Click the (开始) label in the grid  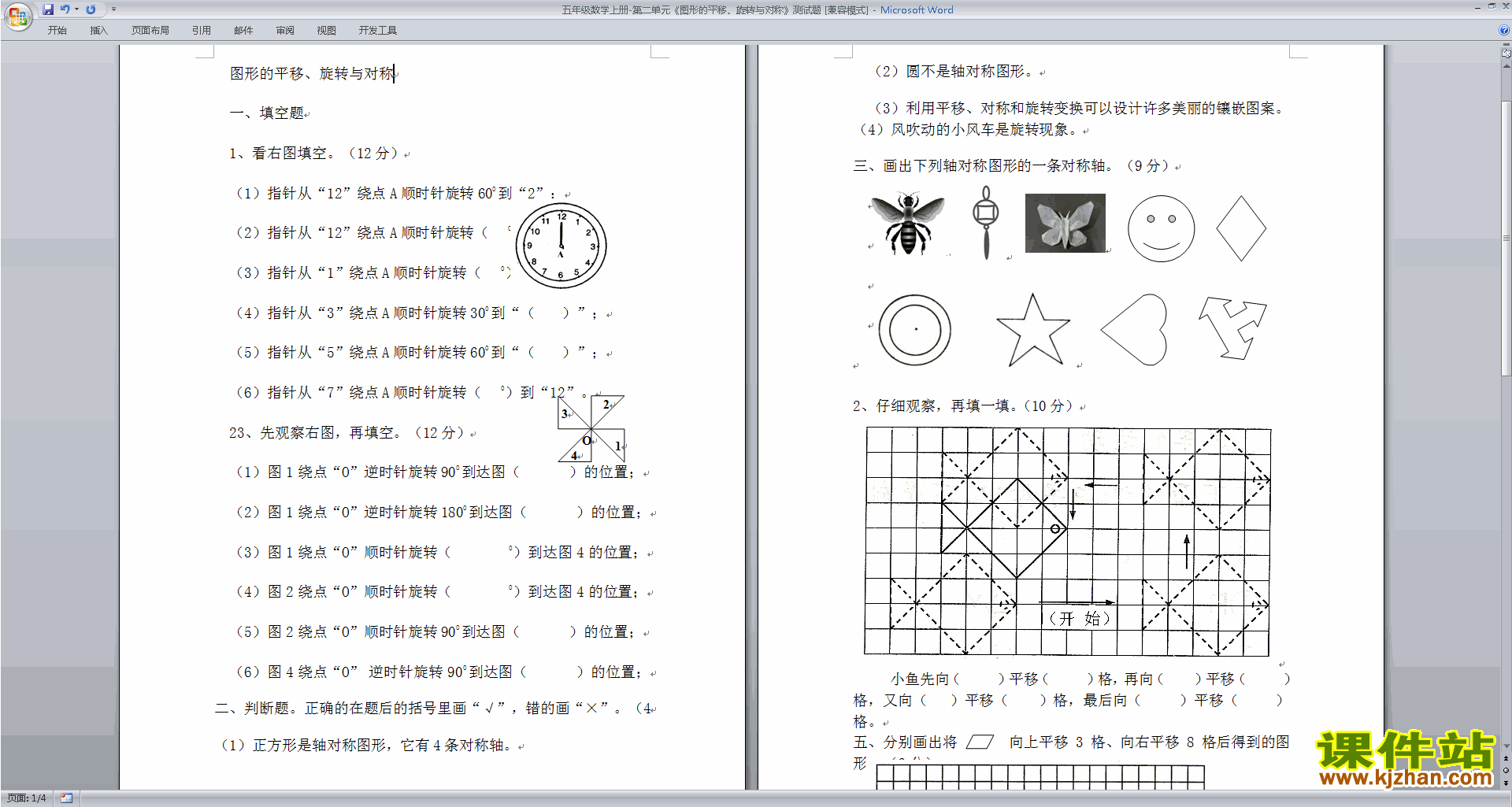pyautogui.click(x=1080, y=618)
